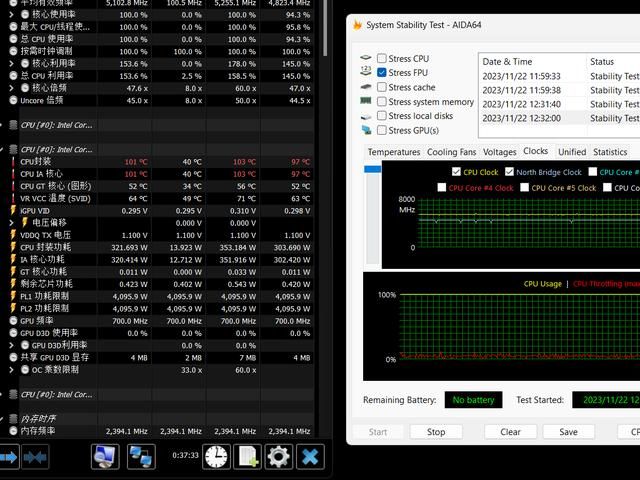Click the No battery status field
Image resolution: width=640 pixels, height=480 pixels.
point(473,400)
